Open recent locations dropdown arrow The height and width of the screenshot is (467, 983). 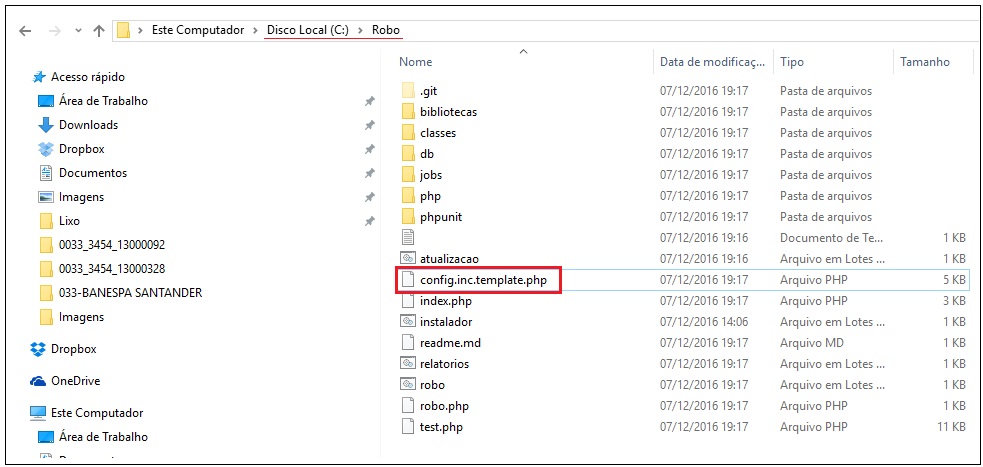point(77,30)
